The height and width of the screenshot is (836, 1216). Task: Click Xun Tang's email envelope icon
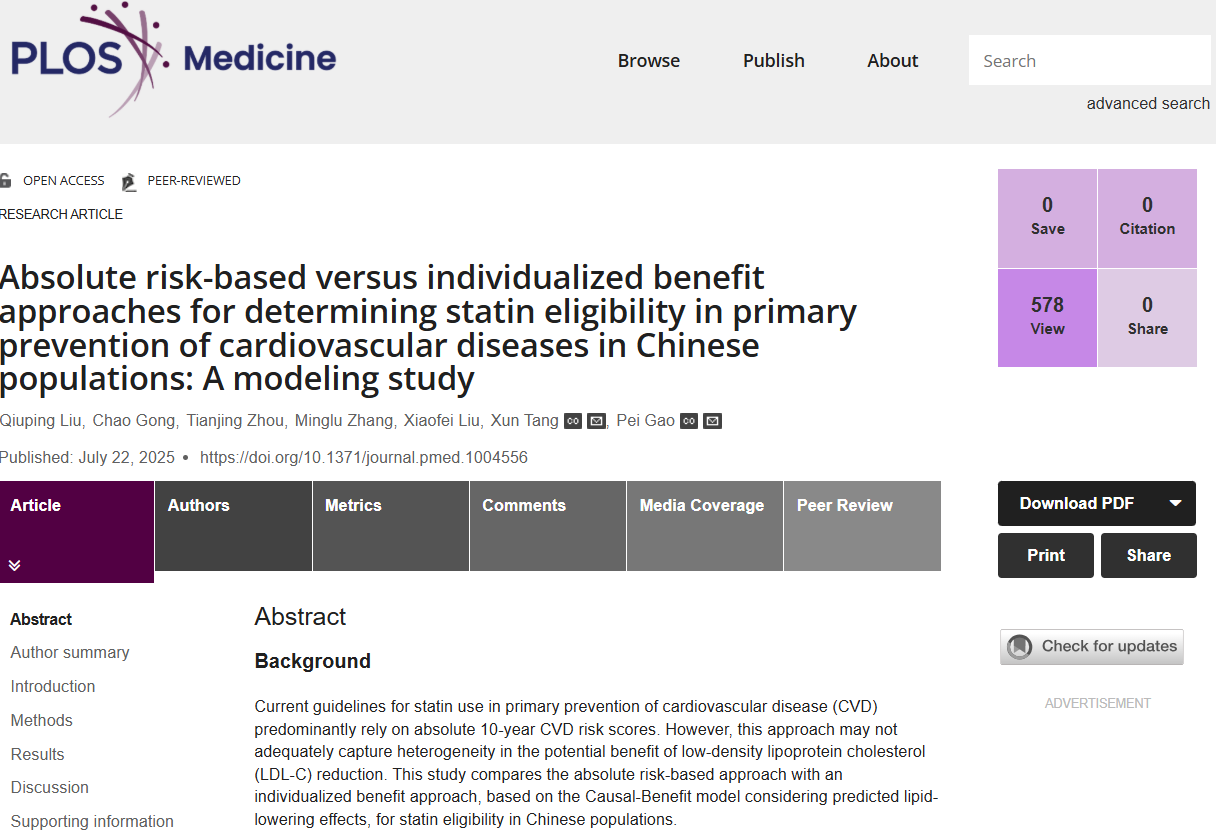click(x=596, y=421)
